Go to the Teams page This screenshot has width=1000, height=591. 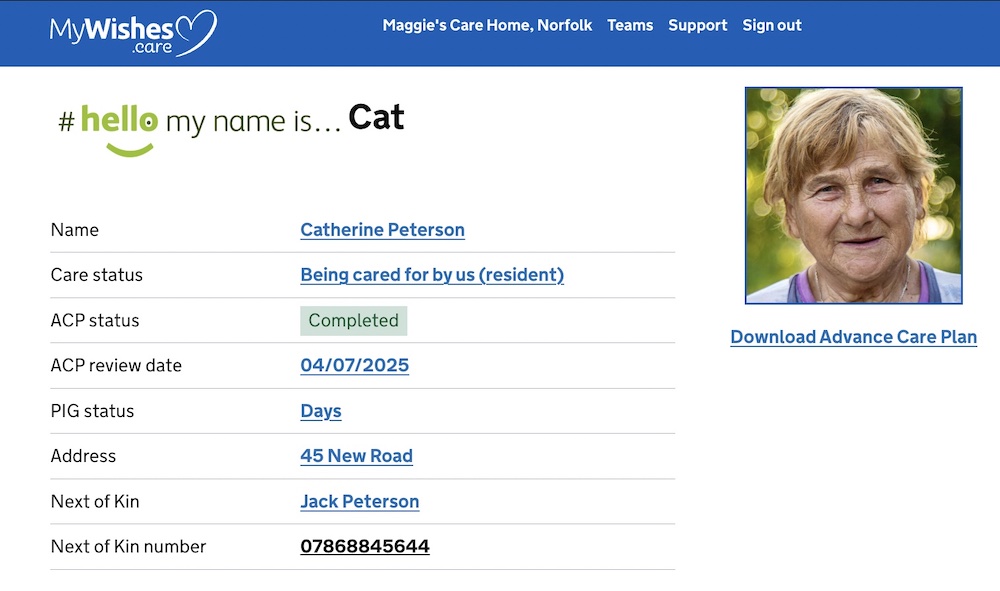630,25
